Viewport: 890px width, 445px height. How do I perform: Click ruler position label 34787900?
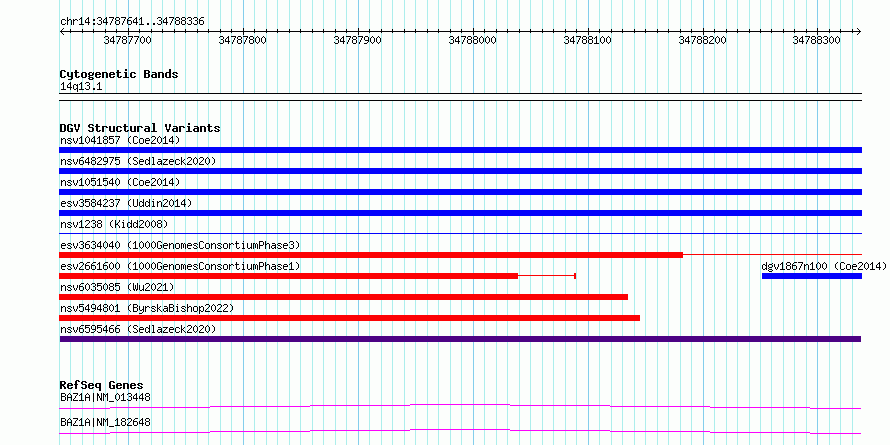tap(358, 40)
